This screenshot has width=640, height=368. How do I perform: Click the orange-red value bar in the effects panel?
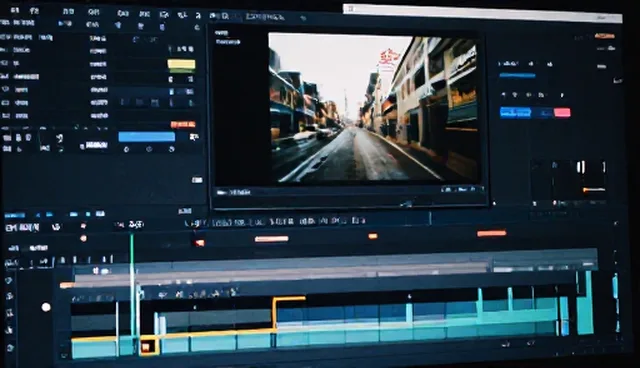(x=183, y=124)
